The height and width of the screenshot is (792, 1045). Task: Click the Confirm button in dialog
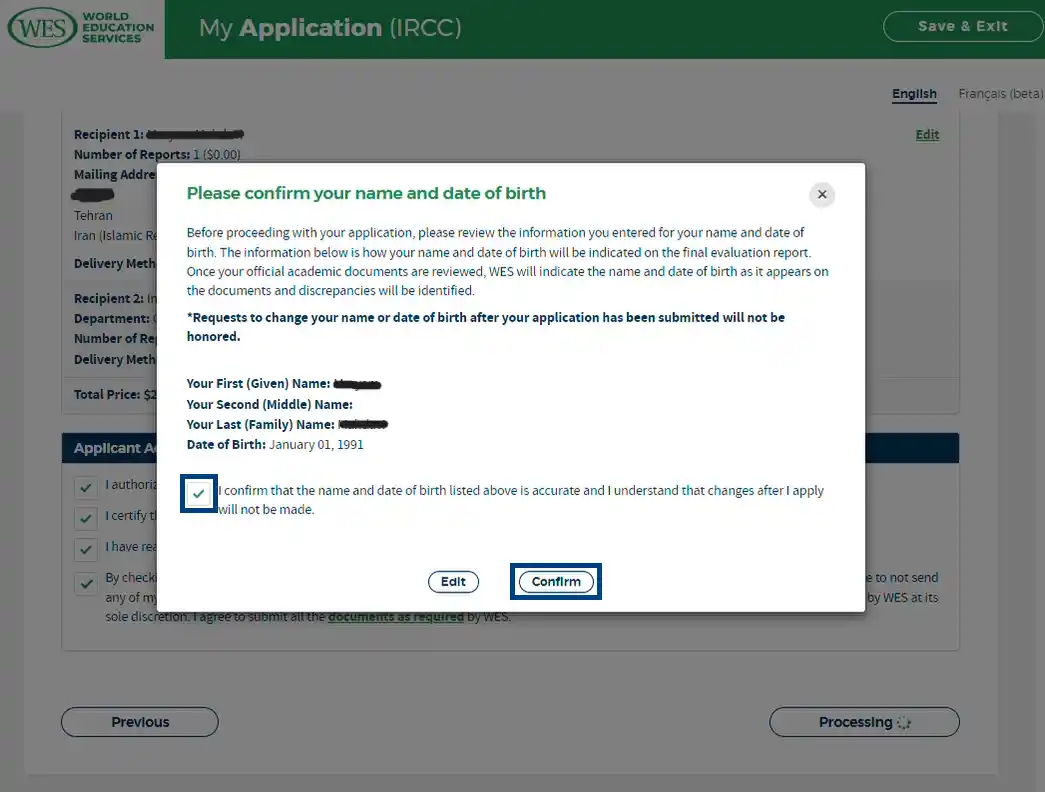click(556, 581)
